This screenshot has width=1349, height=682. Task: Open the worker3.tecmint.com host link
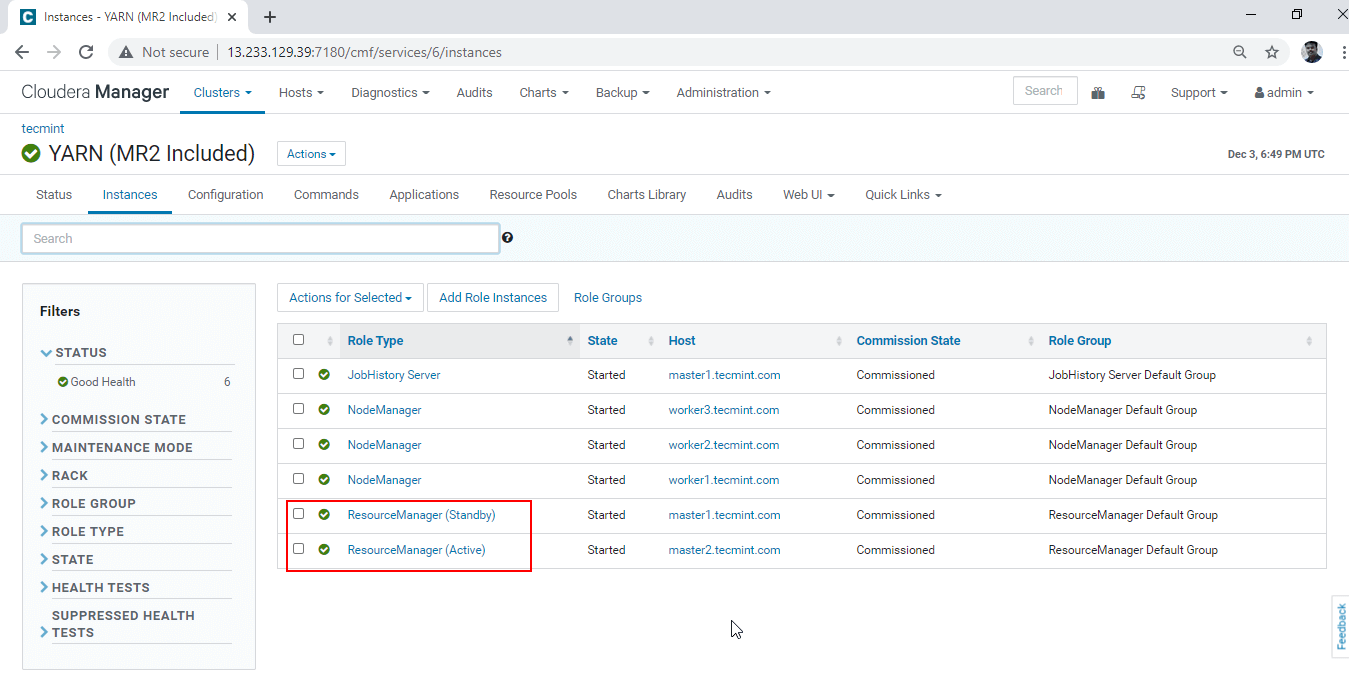(x=723, y=410)
